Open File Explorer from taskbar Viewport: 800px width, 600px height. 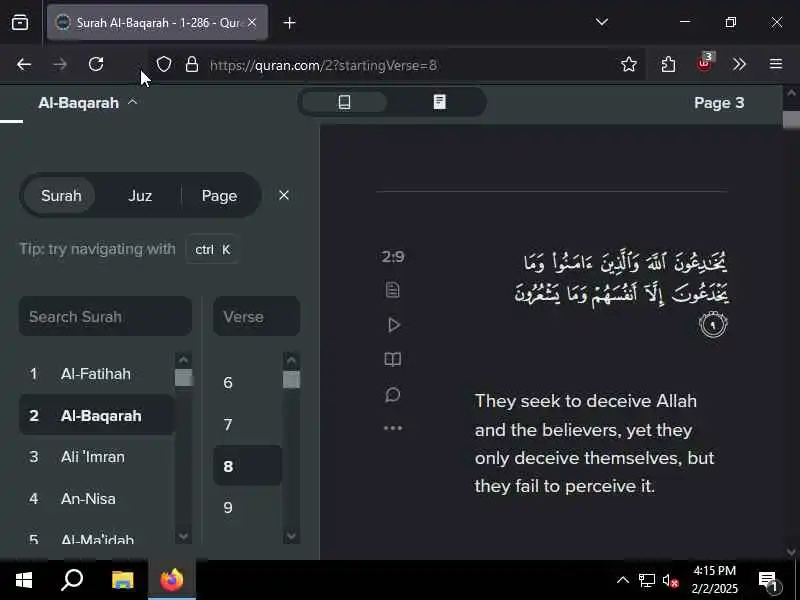click(122, 580)
